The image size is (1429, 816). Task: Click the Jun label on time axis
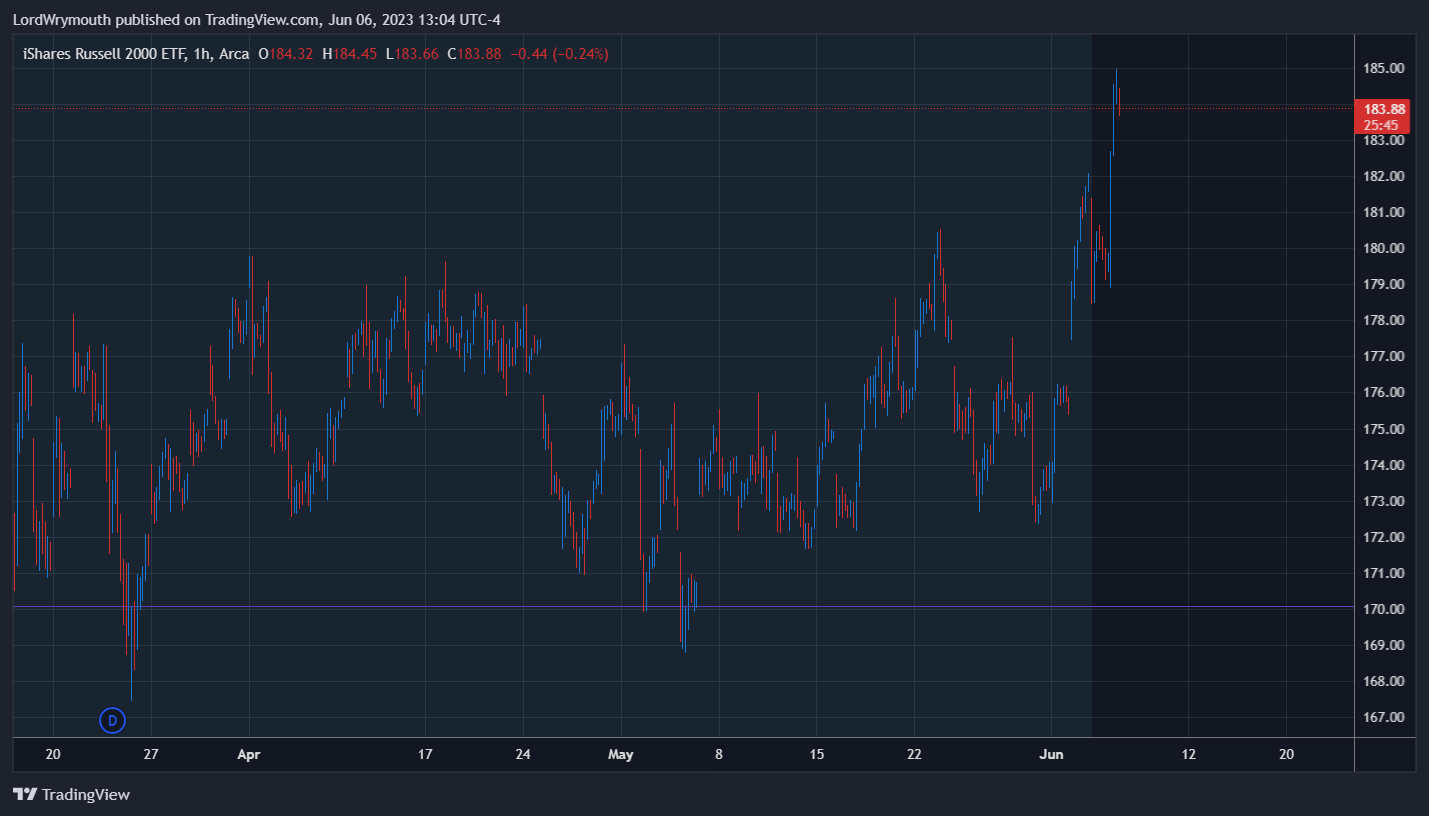(1052, 755)
